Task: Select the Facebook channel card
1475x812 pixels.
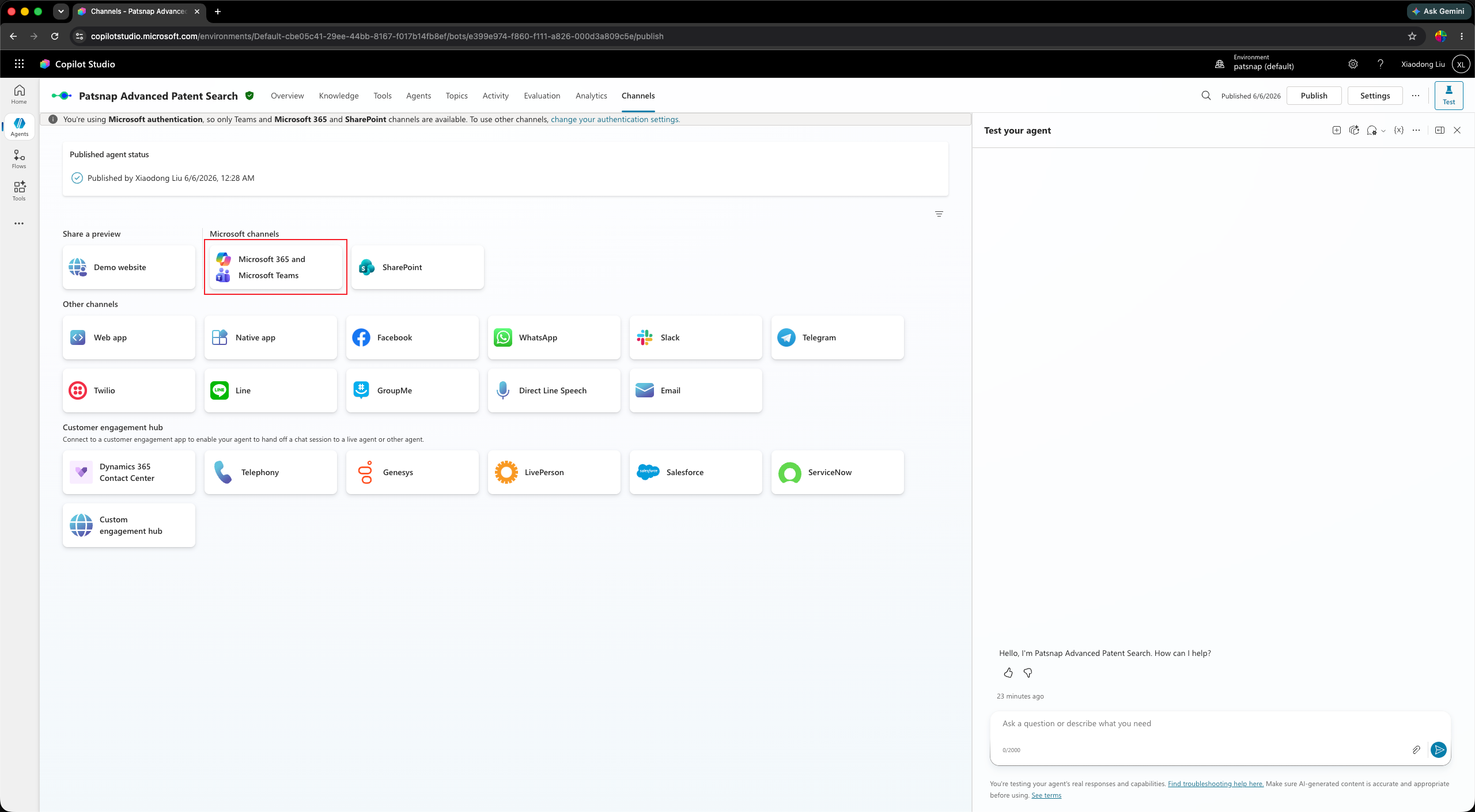Action: click(x=413, y=337)
